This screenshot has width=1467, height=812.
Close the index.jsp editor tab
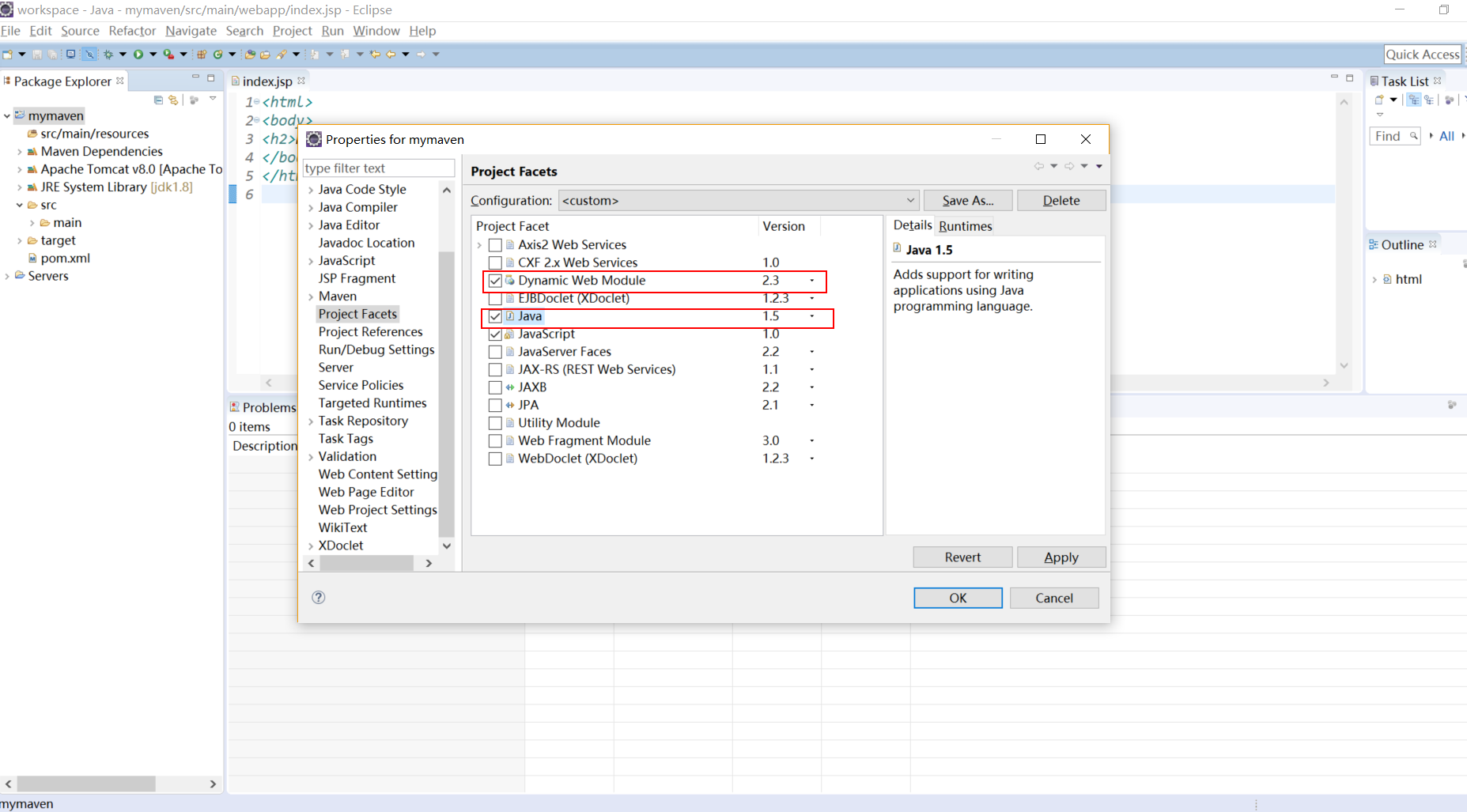(301, 81)
